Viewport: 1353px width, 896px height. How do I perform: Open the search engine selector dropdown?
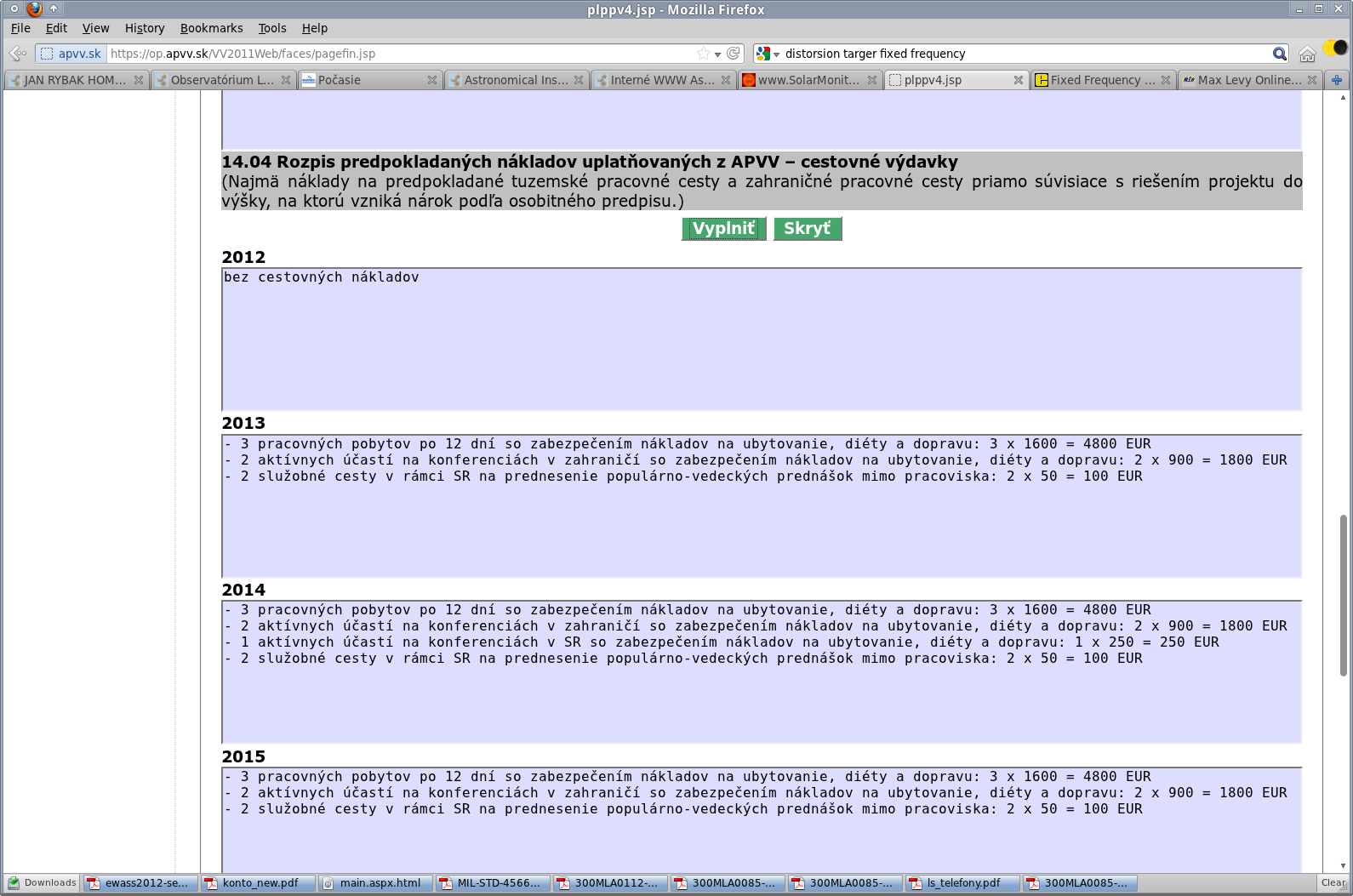[x=768, y=54]
